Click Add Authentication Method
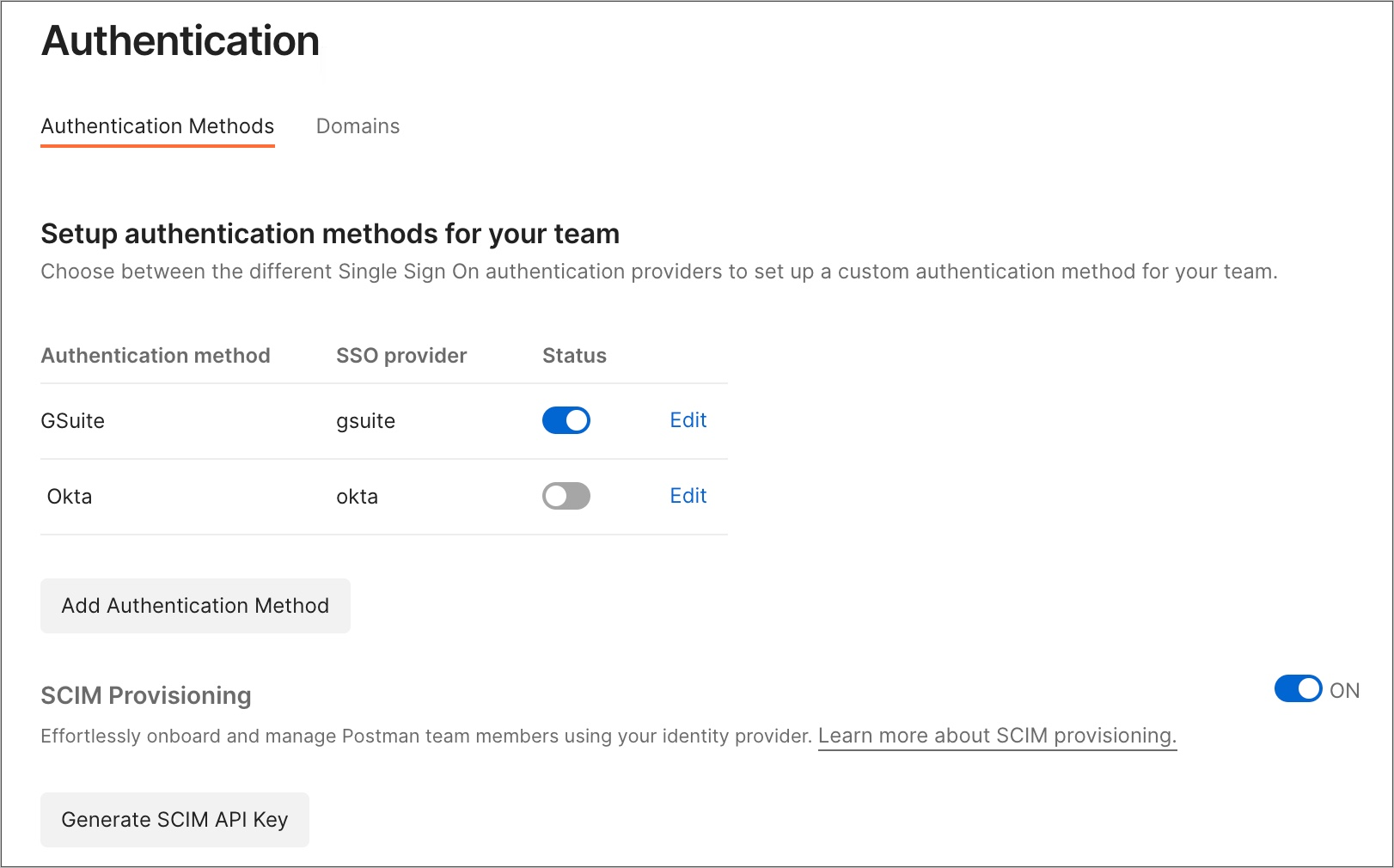 (194, 605)
